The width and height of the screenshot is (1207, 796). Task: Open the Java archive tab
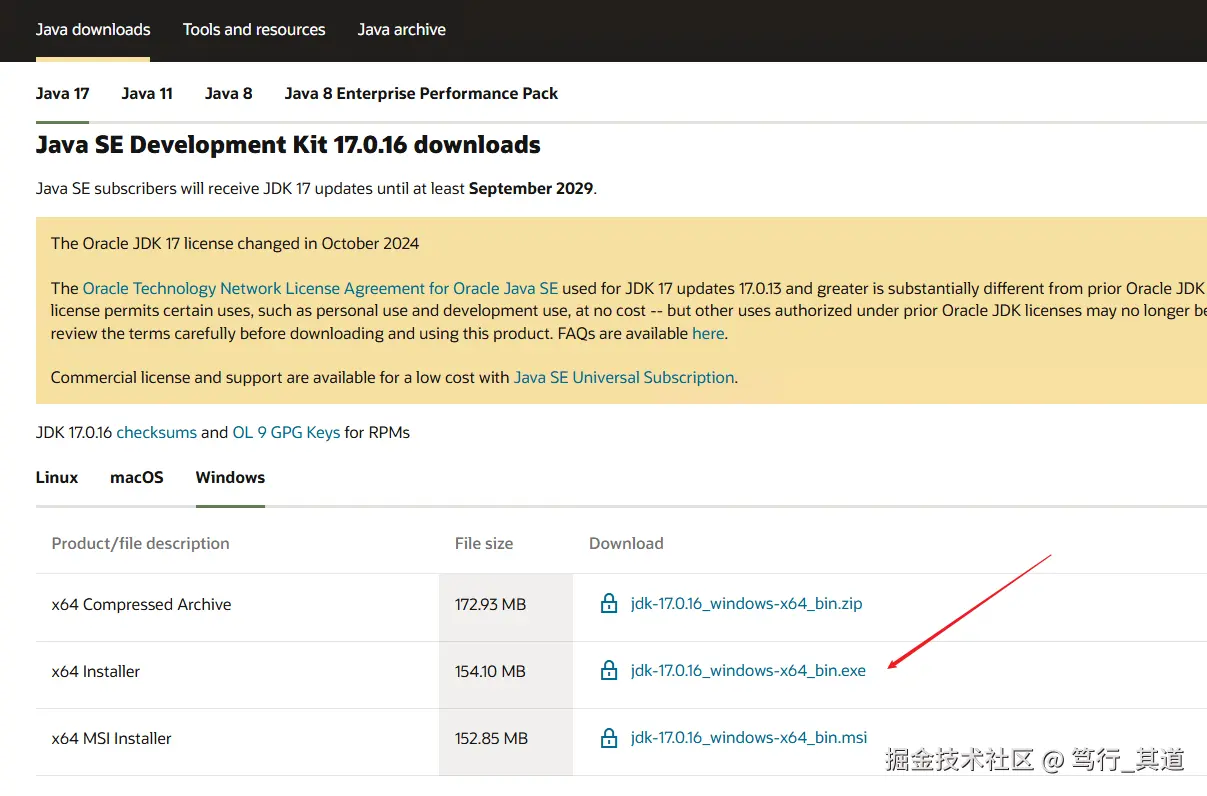pyautogui.click(x=402, y=29)
